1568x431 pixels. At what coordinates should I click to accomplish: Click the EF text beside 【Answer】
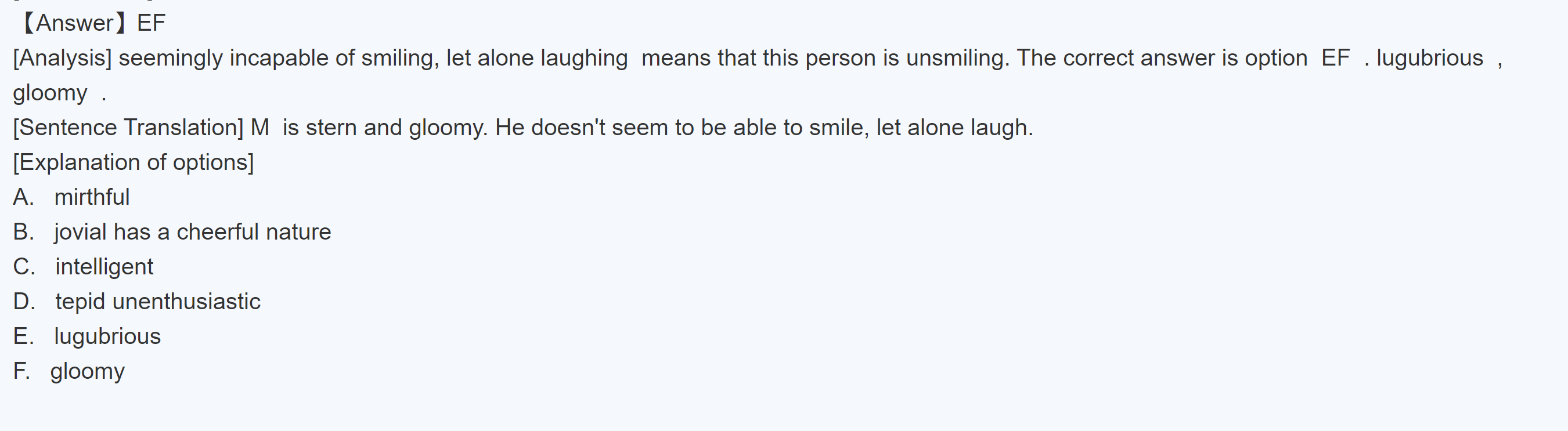pyautogui.click(x=151, y=23)
